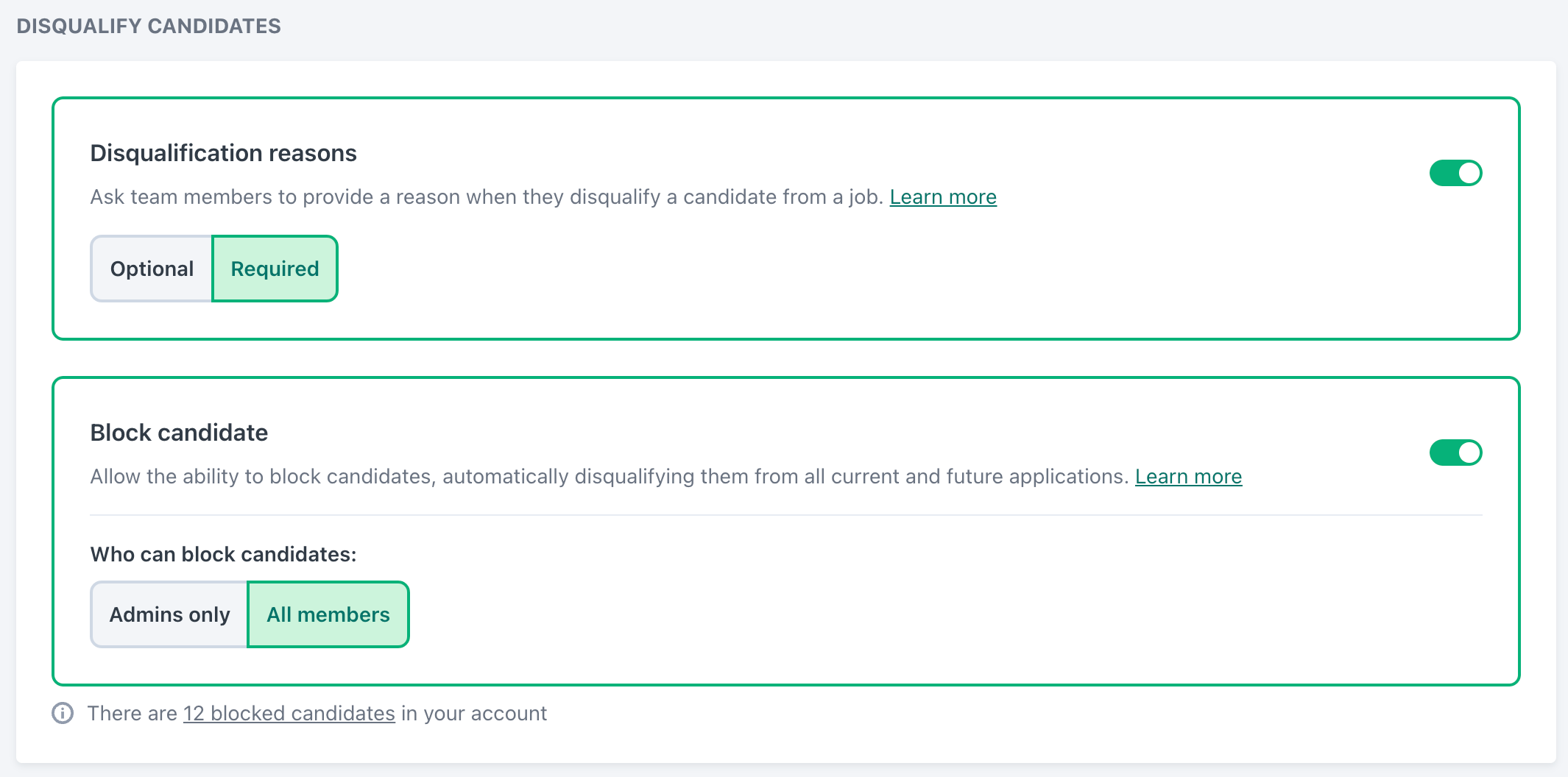View the 12 blocked candidates list
The image size is (1568, 777).
click(x=289, y=713)
